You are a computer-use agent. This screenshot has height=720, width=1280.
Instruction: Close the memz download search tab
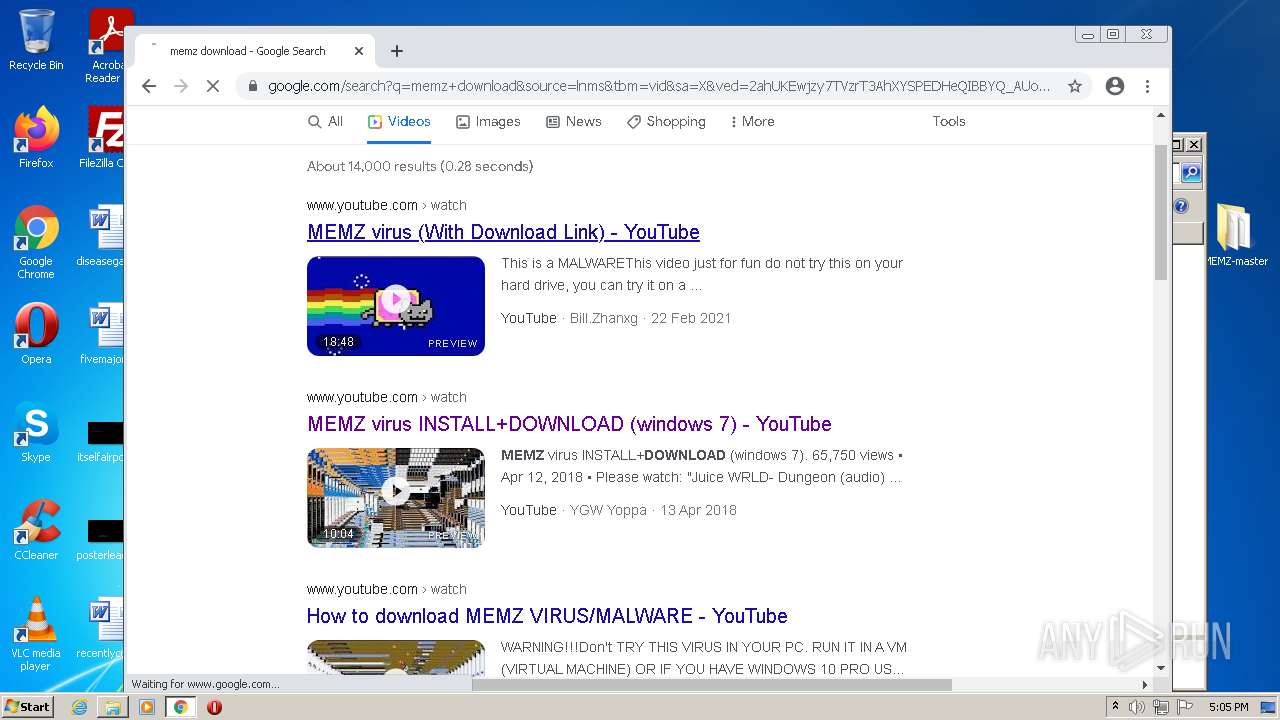(359, 51)
